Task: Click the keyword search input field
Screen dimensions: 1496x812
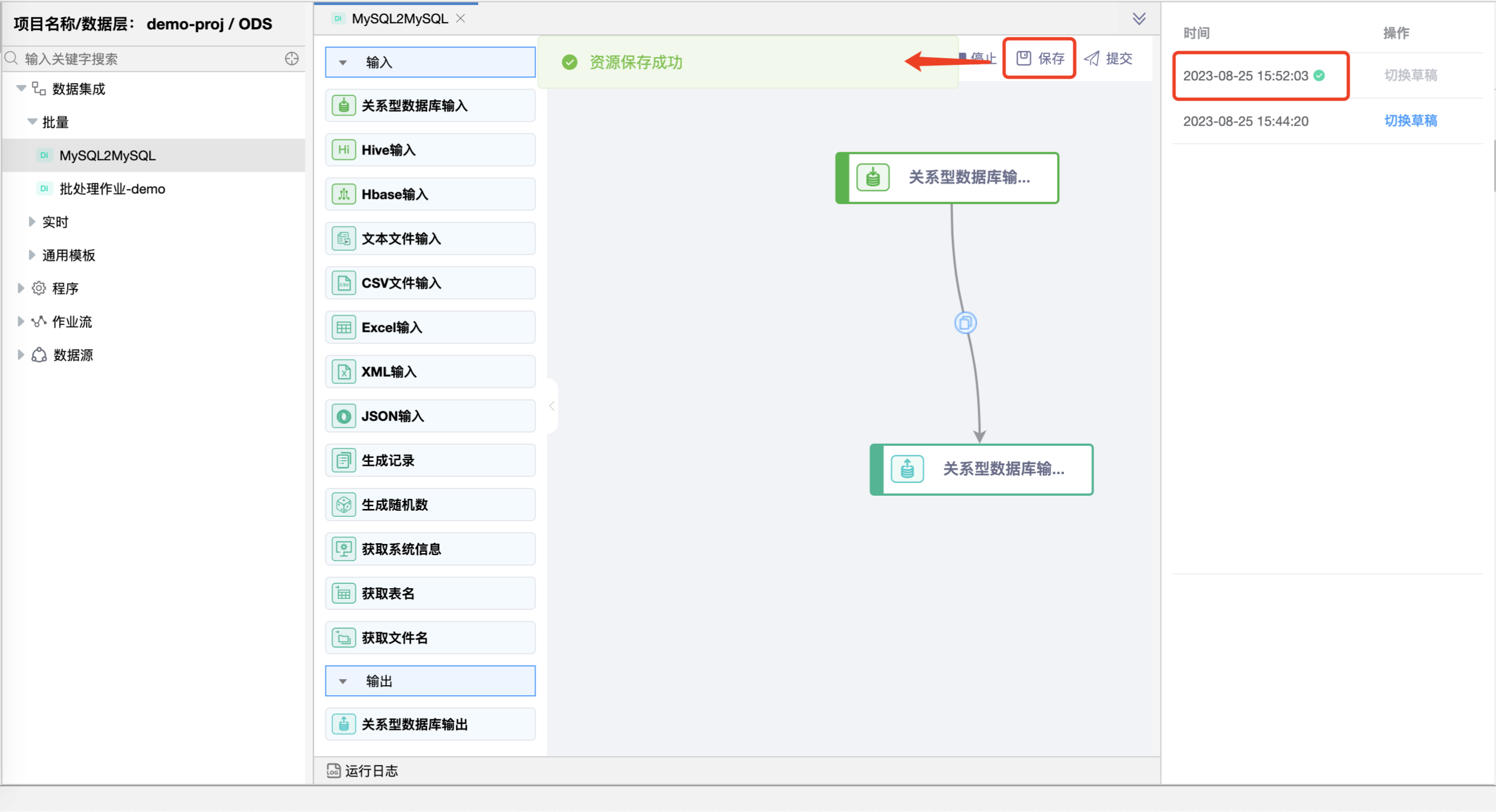Action: 145,59
